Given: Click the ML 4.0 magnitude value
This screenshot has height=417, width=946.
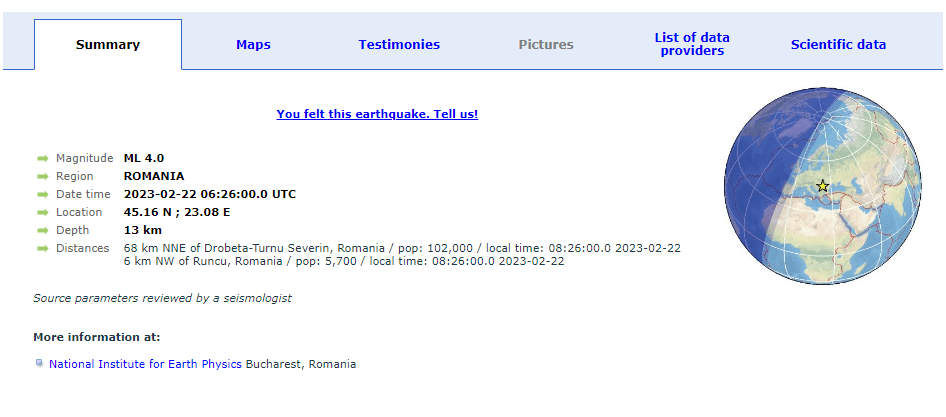Looking at the screenshot, I should 144,158.
